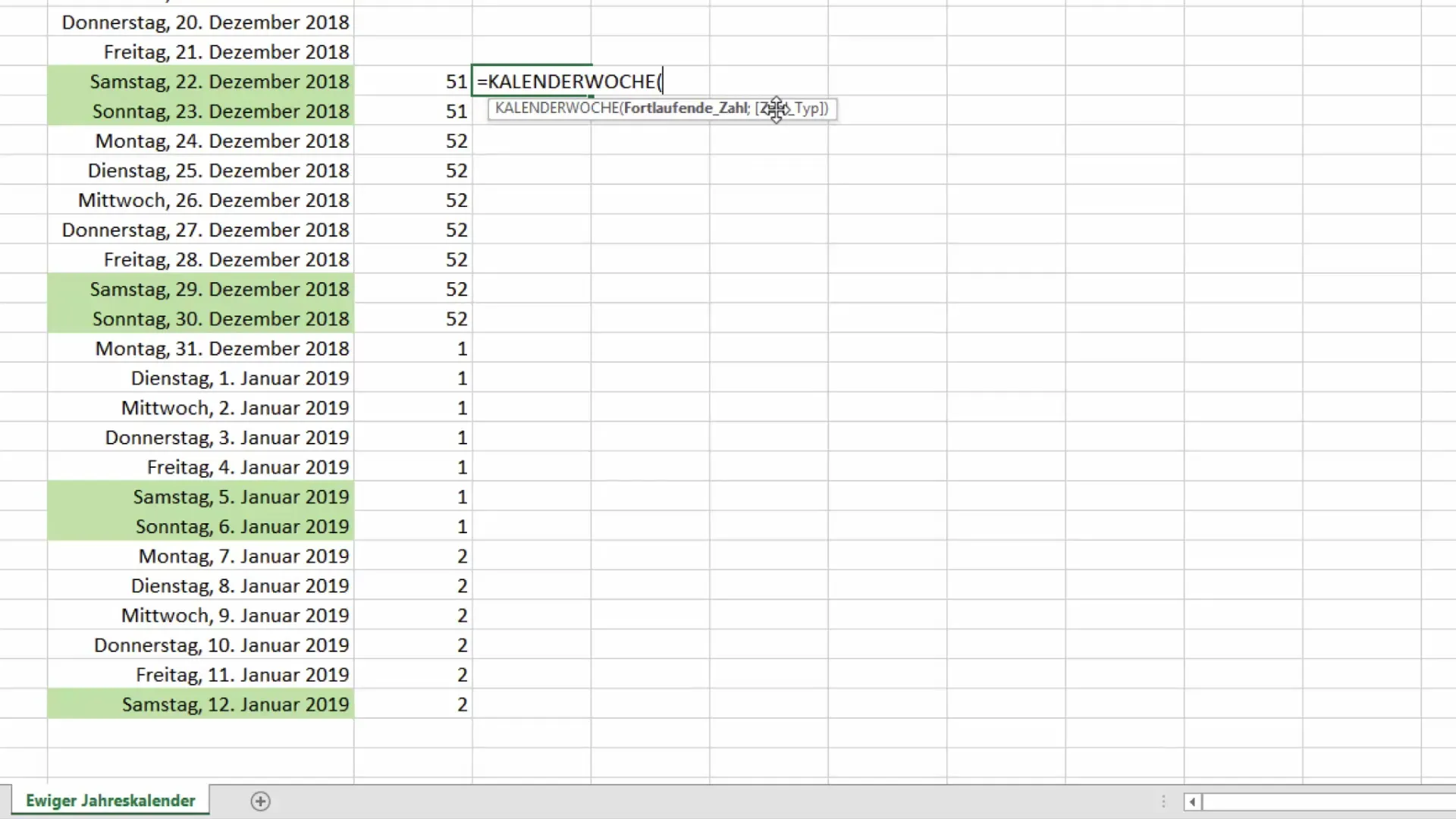Select cell Freitag, 21. Dezember 2018
Image resolution: width=1456 pixels, height=819 pixels.
pyautogui.click(x=201, y=52)
